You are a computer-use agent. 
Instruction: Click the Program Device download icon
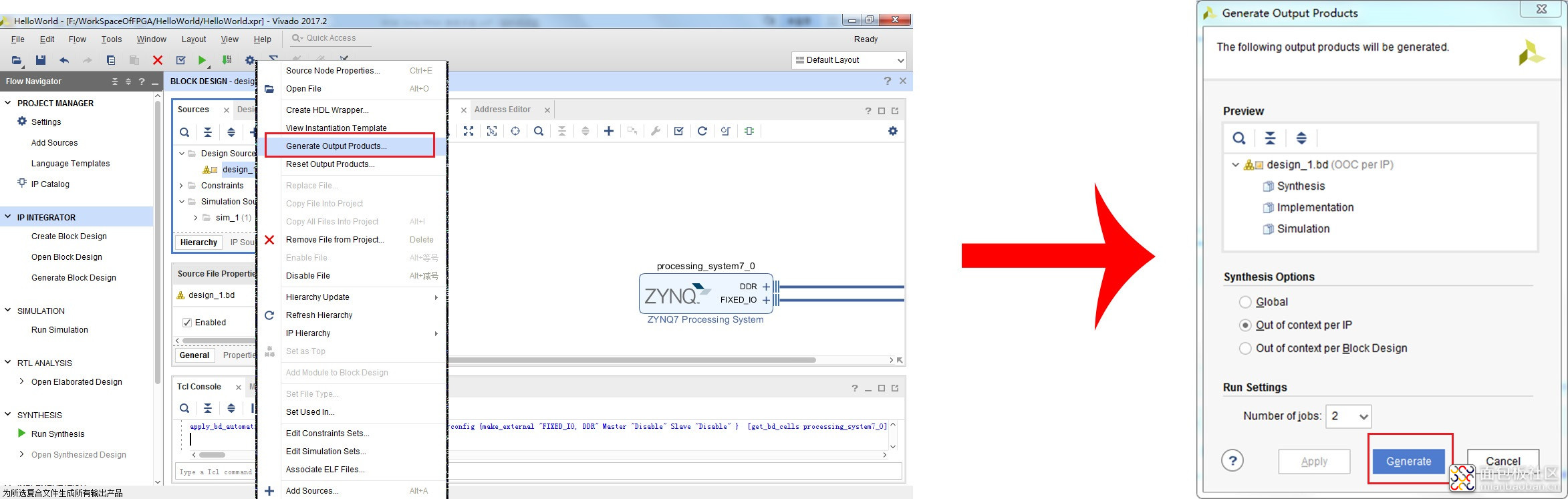[x=227, y=60]
